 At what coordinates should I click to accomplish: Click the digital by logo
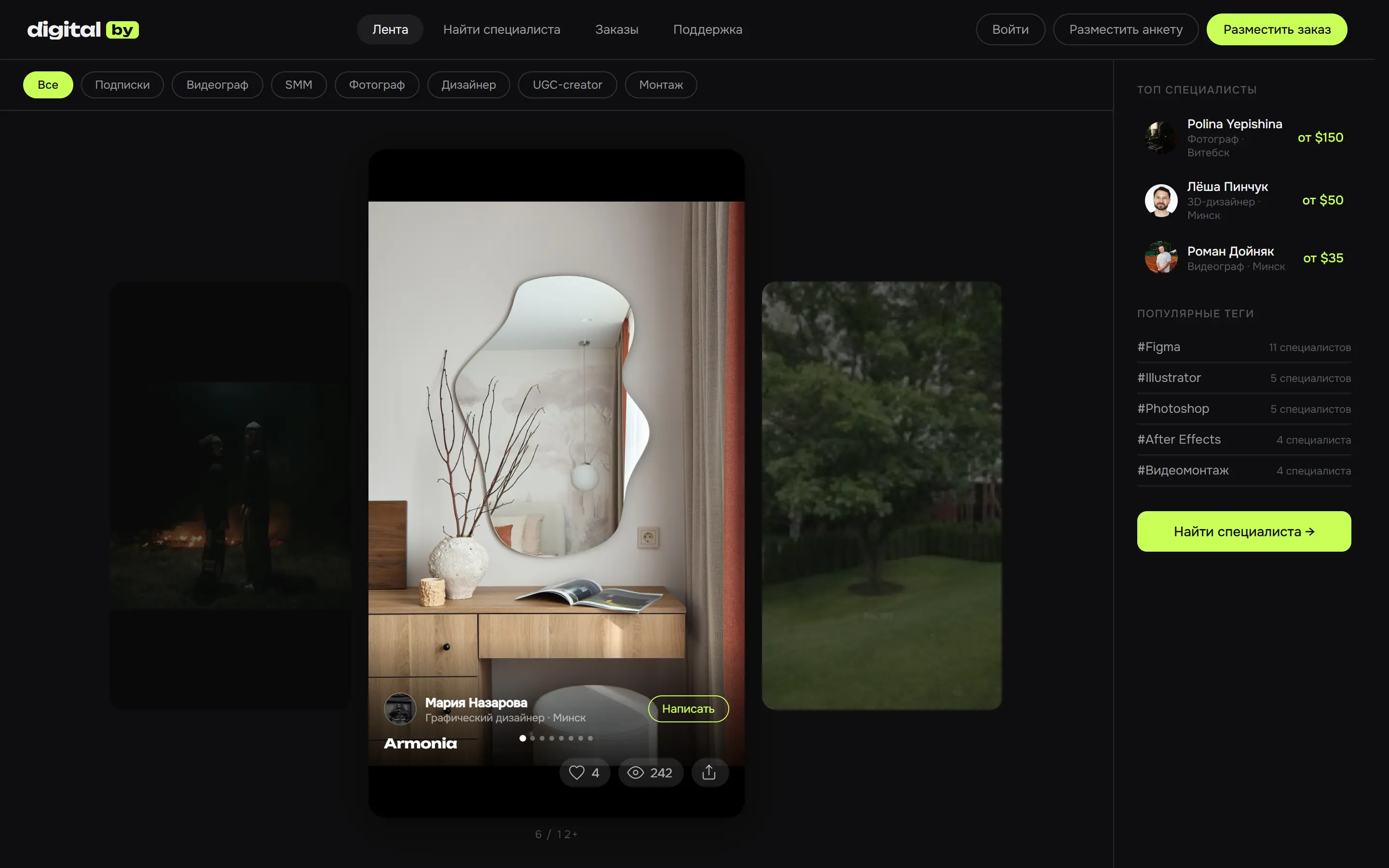pyautogui.click(x=83, y=29)
